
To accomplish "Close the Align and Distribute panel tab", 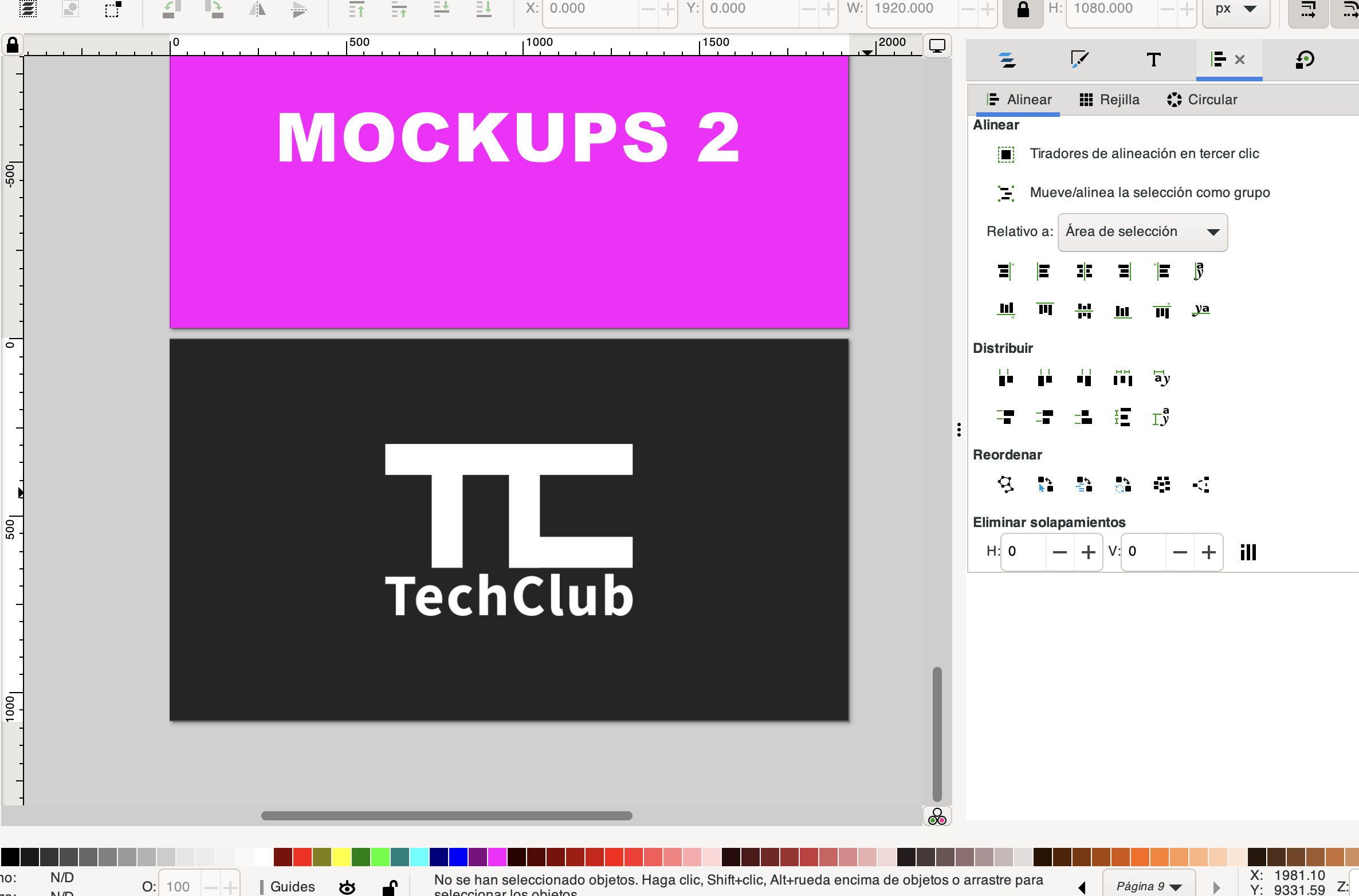I will coord(1240,60).
